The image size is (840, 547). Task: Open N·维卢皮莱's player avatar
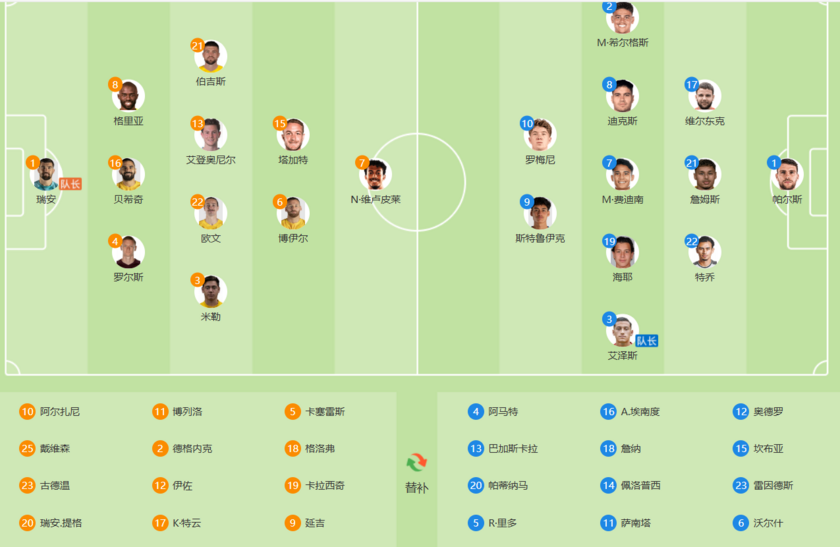pyautogui.click(x=375, y=175)
